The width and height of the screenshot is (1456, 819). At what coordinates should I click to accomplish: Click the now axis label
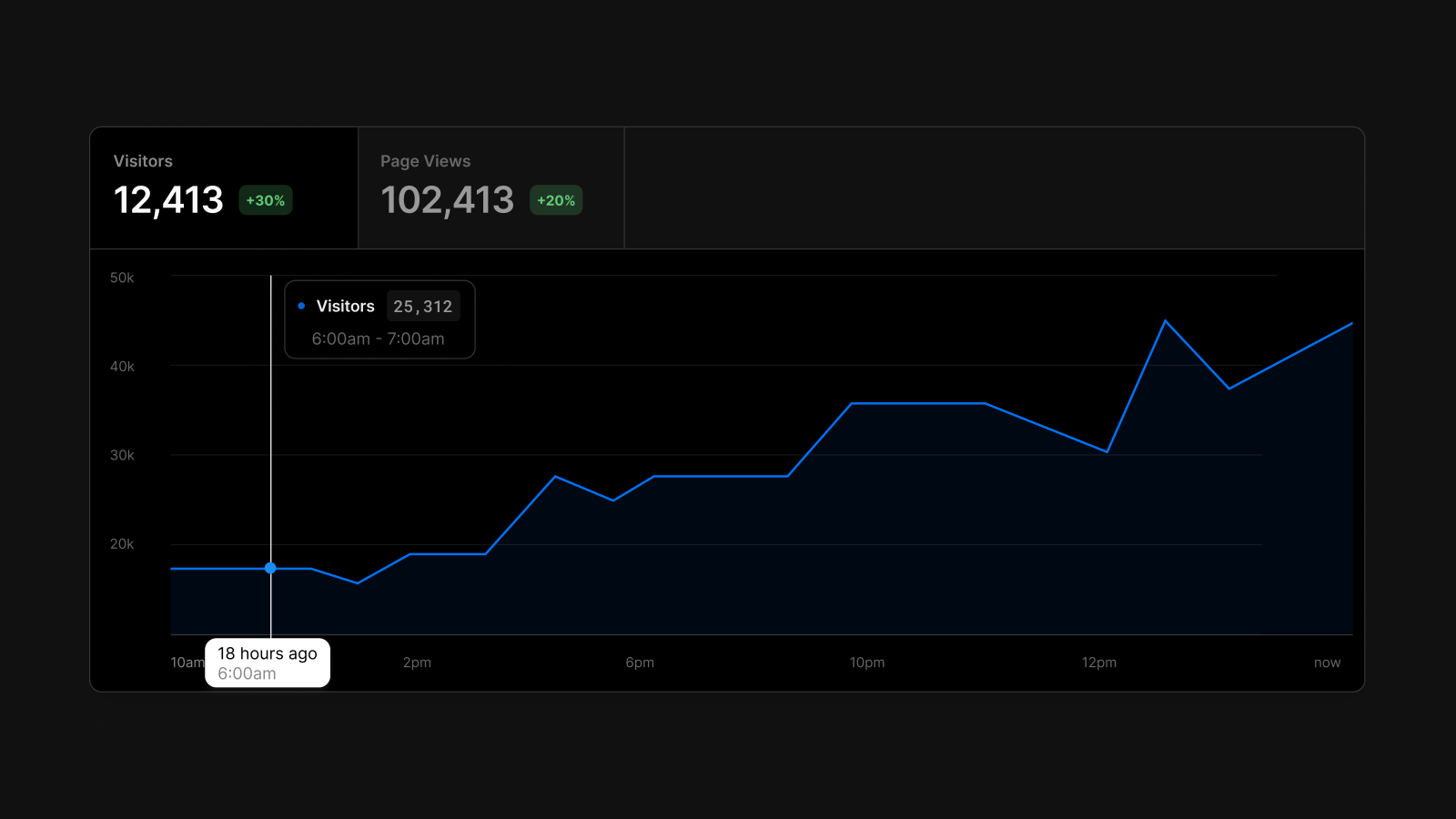coord(1328,662)
